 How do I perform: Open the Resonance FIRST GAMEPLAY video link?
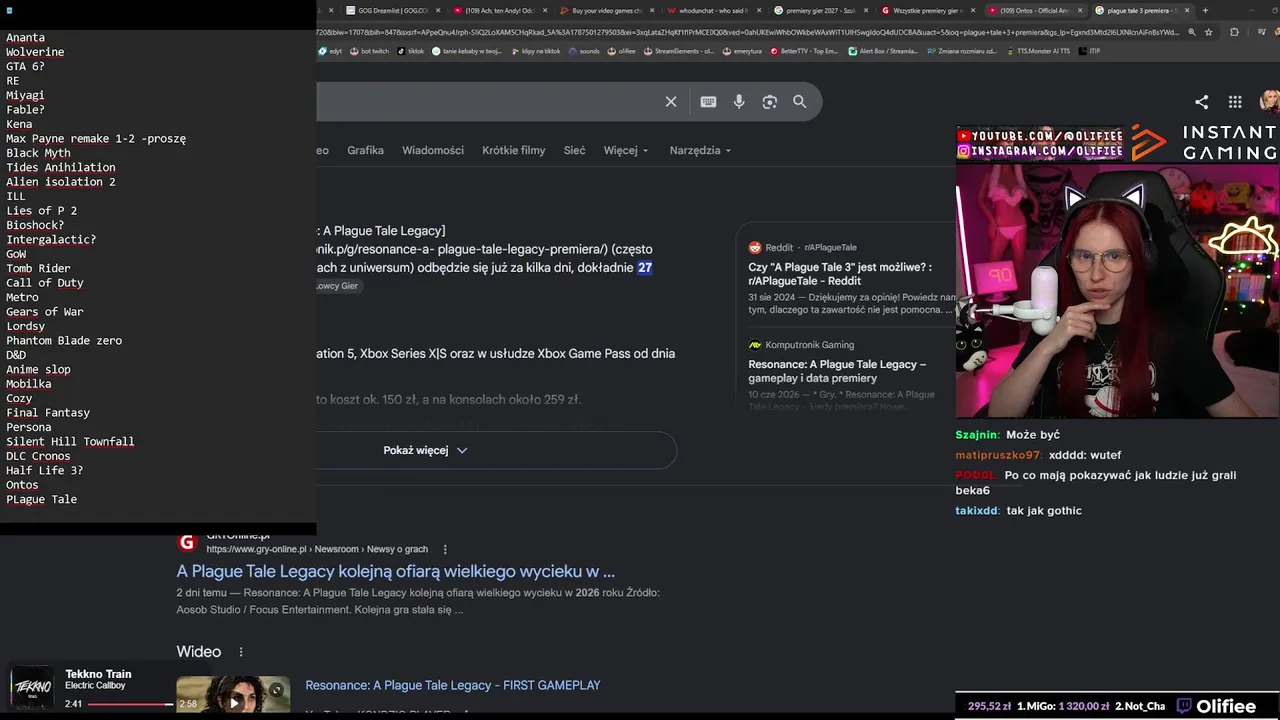point(453,686)
